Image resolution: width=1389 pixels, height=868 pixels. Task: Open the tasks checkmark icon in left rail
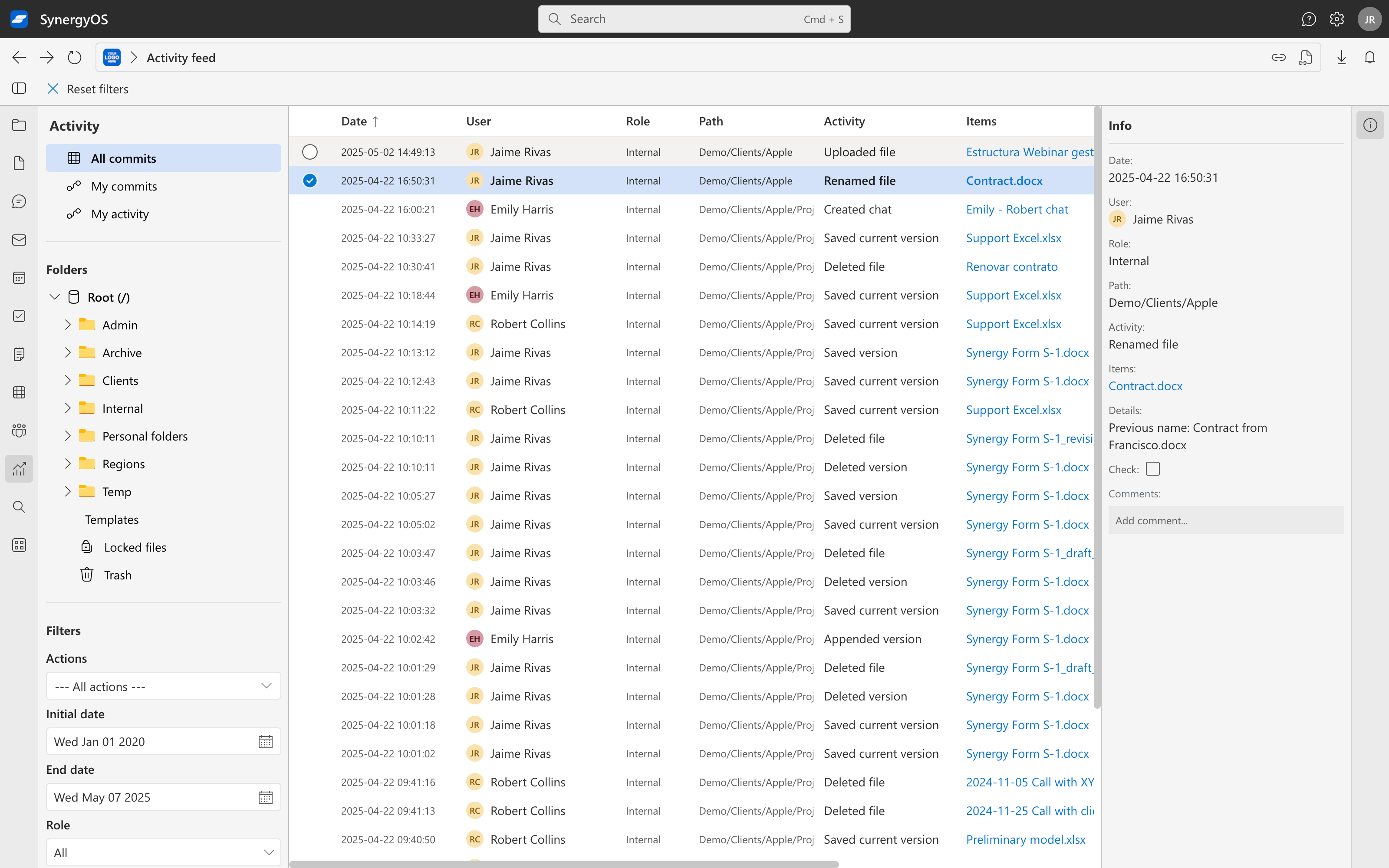[x=19, y=316]
